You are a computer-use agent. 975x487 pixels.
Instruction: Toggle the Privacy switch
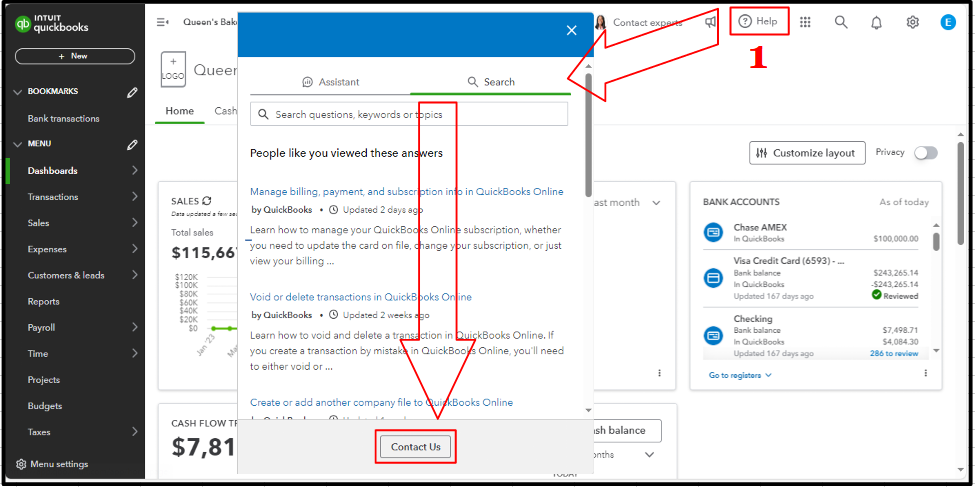[x=925, y=153]
